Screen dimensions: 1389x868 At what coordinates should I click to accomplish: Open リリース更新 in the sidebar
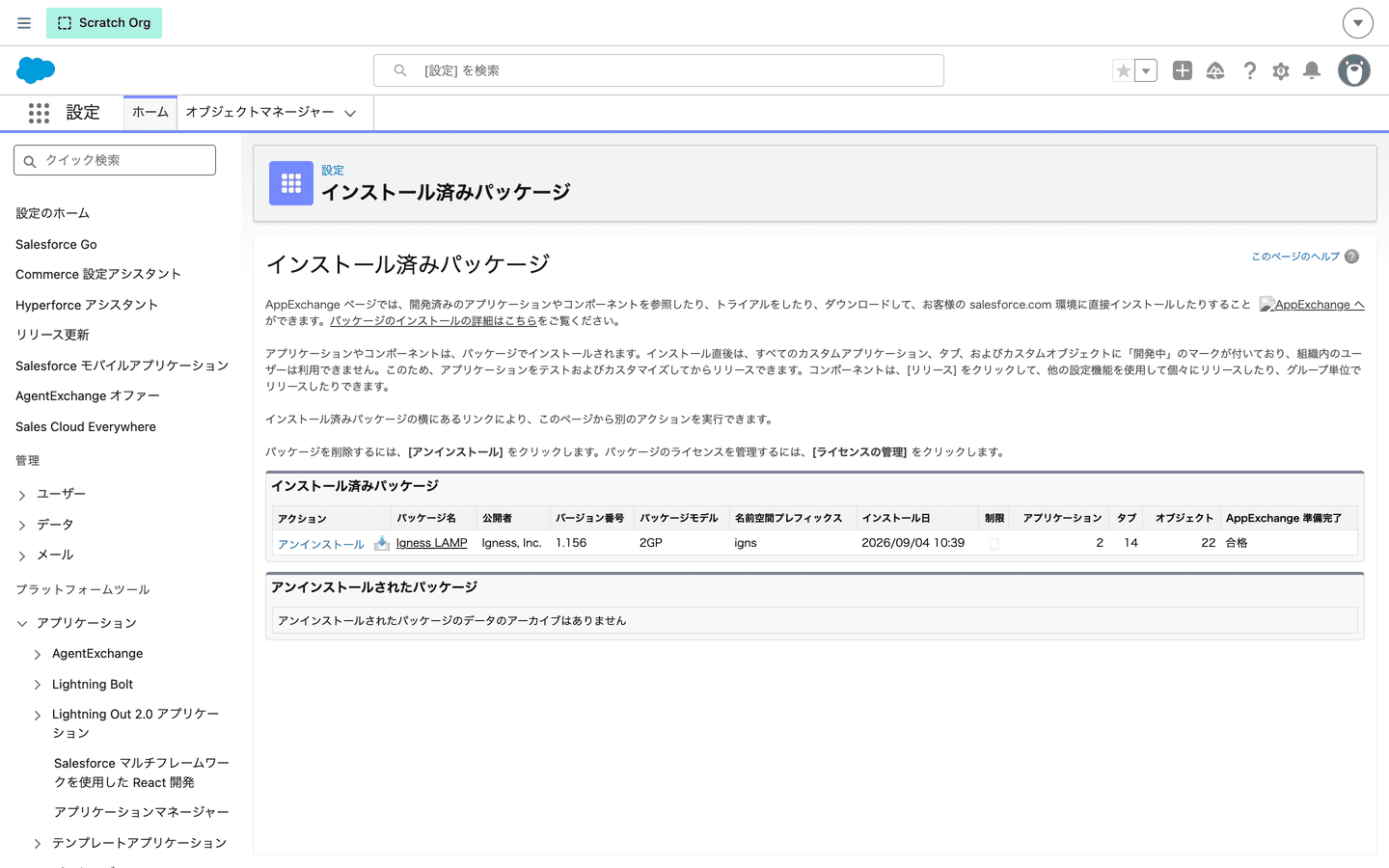click(x=52, y=335)
